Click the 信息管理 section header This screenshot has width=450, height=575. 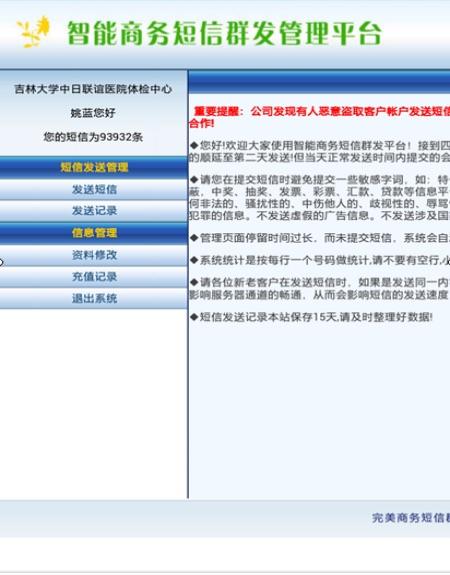(94, 233)
